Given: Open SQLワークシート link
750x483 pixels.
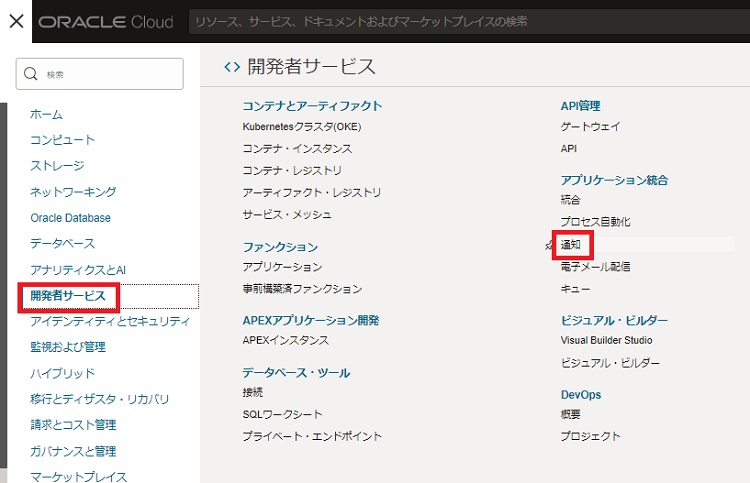Looking at the screenshot, I should click(283, 414).
